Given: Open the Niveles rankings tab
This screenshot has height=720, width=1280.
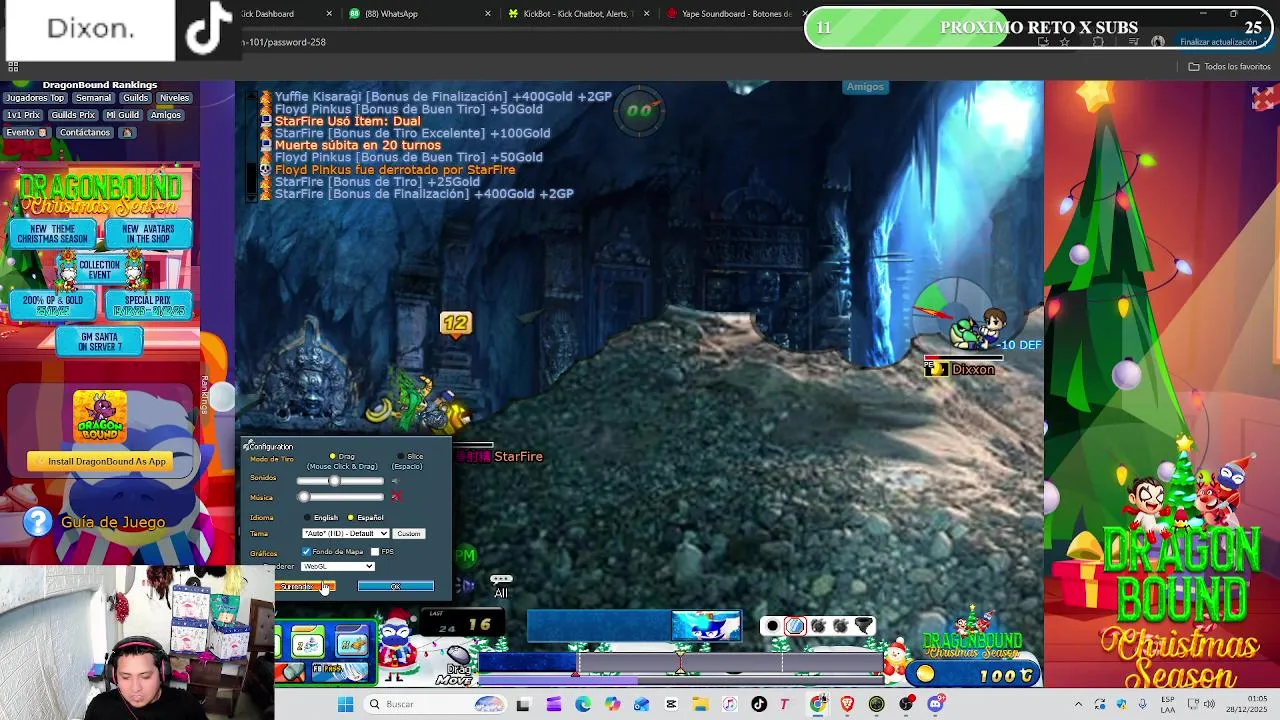Looking at the screenshot, I should [174, 98].
